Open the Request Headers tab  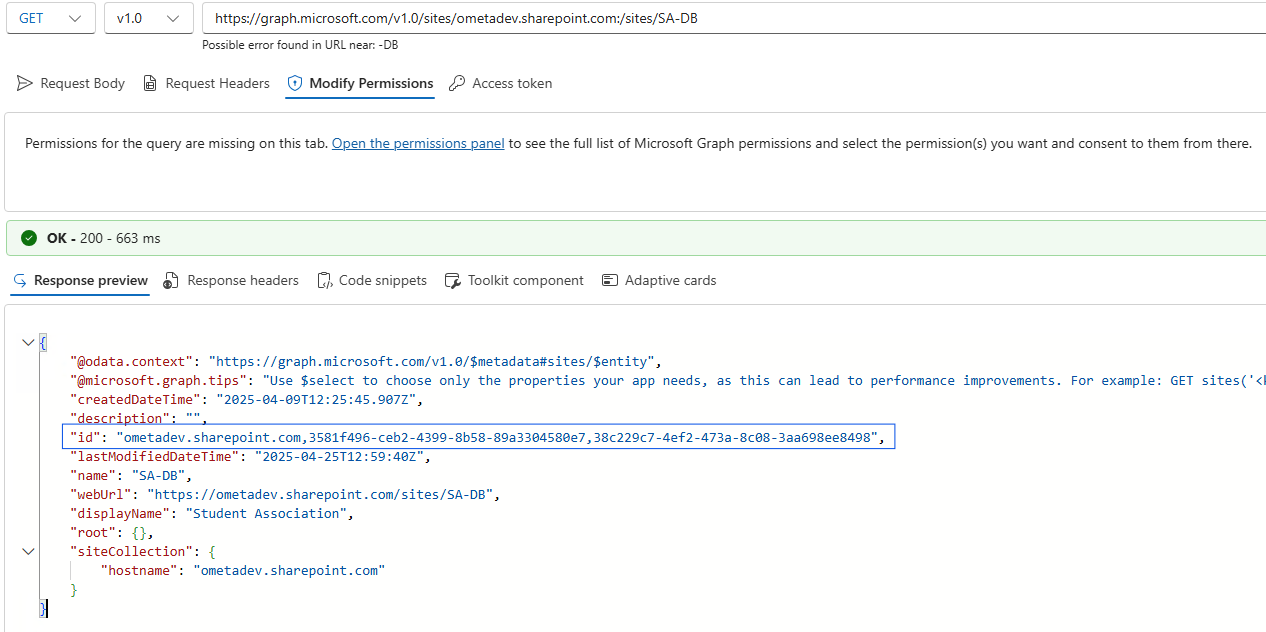(217, 84)
